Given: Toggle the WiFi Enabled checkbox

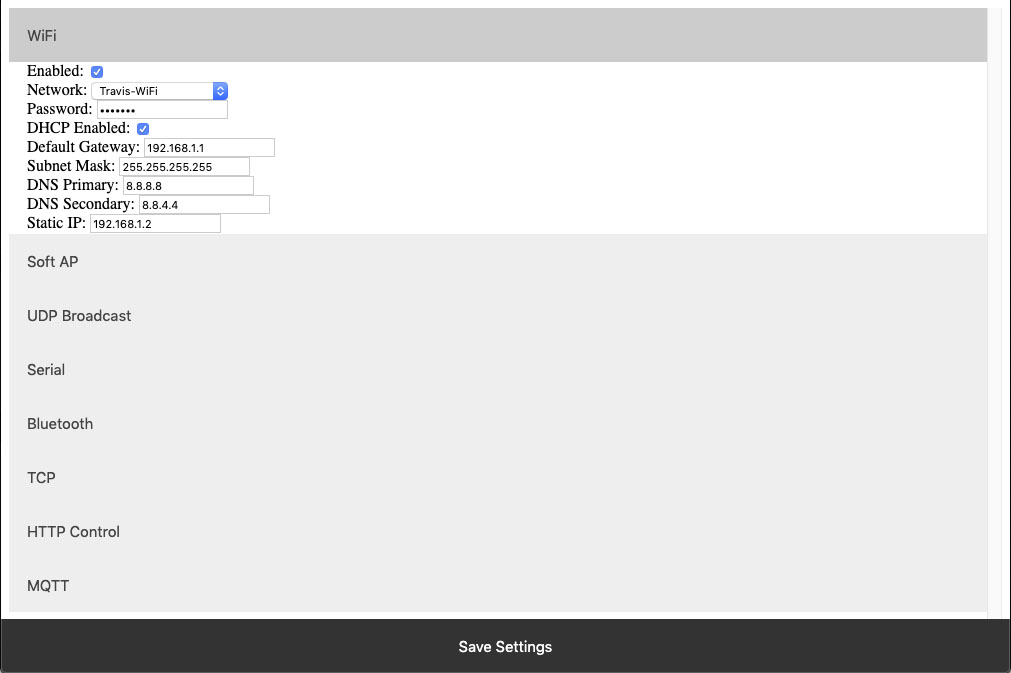Looking at the screenshot, I should click(x=97, y=72).
